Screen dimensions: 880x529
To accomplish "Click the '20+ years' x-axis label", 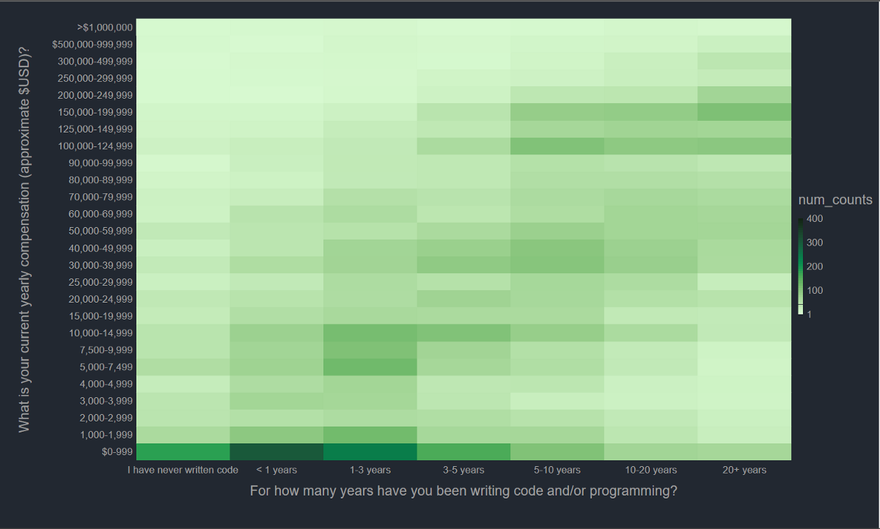I will pyautogui.click(x=744, y=469).
